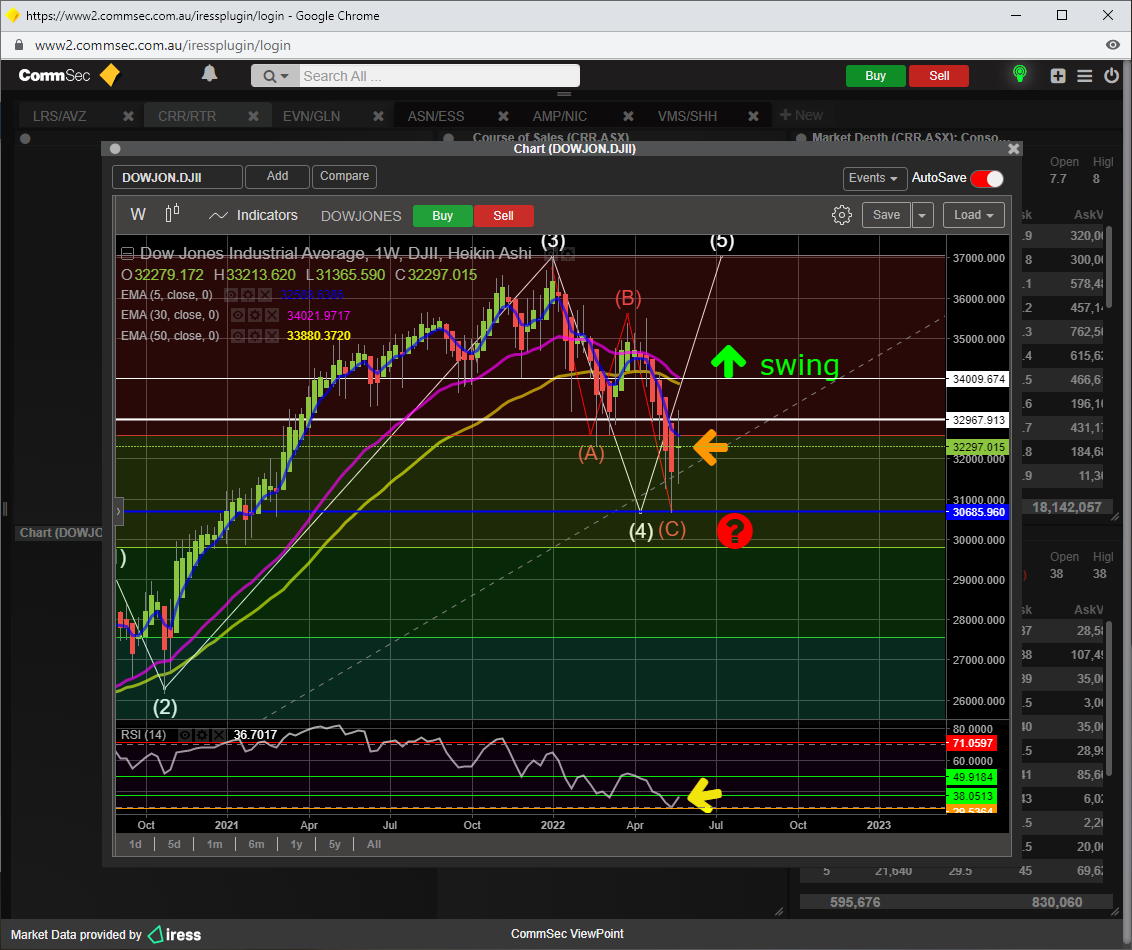
Task: Close the VMS/SHH tab
Action: tap(753, 116)
